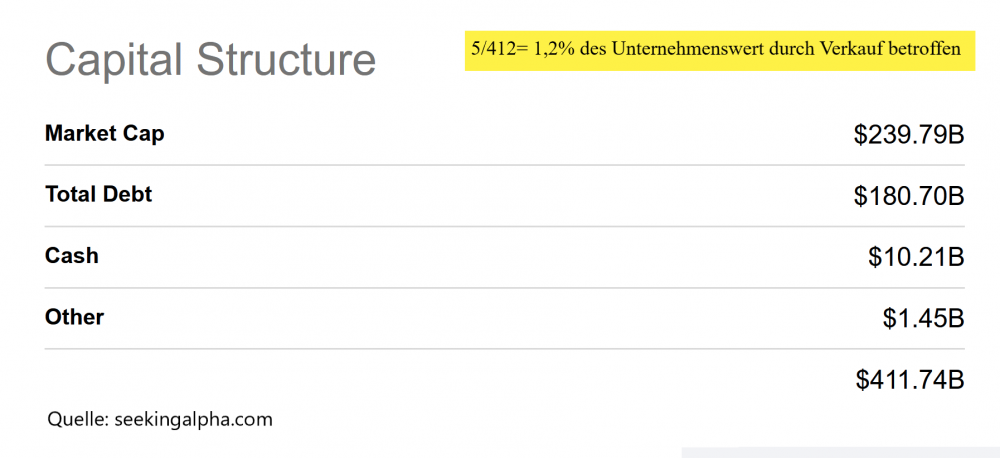Select the Market Cap row label
The width and height of the screenshot is (1000, 458).
(105, 133)
